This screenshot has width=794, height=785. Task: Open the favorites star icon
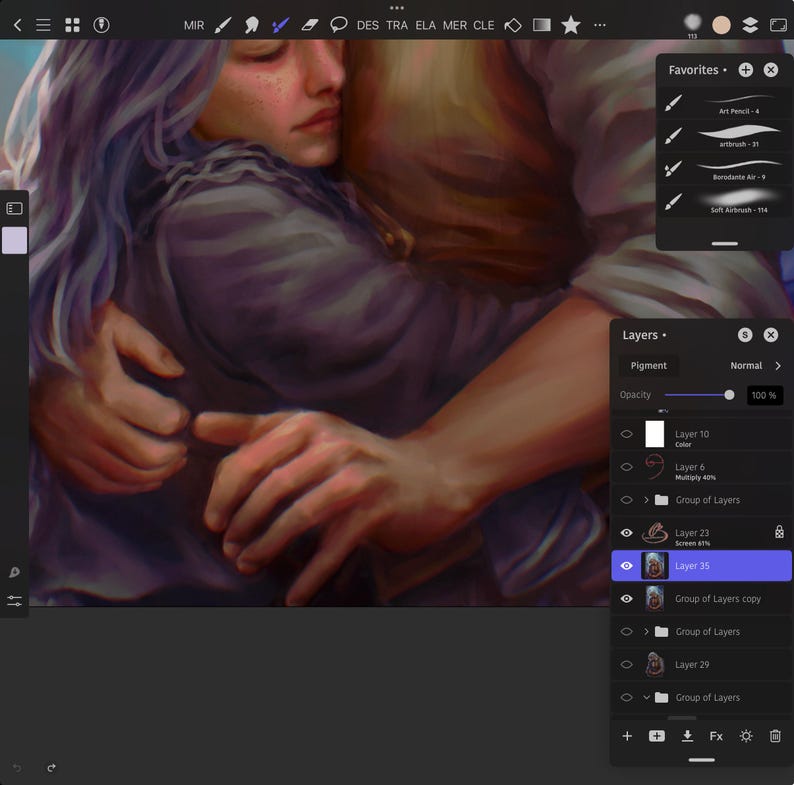pyautogui.click(x=570, y=25)
